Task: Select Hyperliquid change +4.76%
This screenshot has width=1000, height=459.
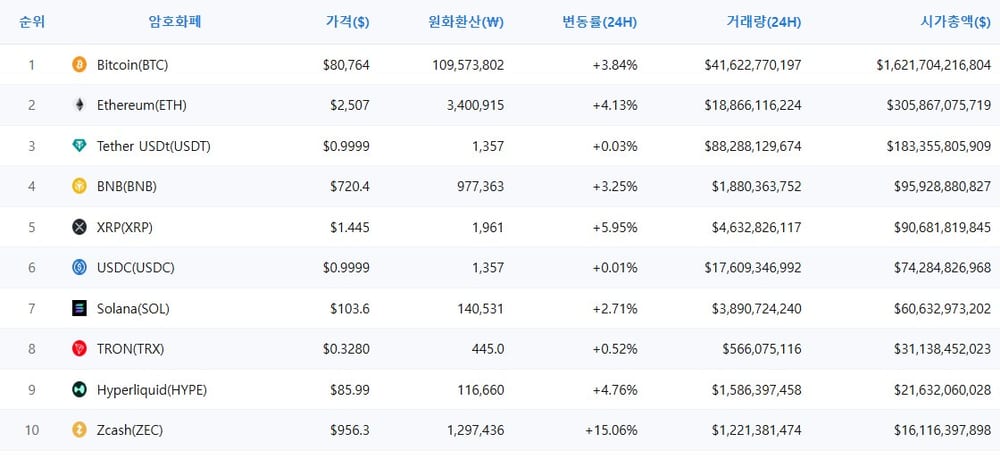Action: (x=615, y=390)
